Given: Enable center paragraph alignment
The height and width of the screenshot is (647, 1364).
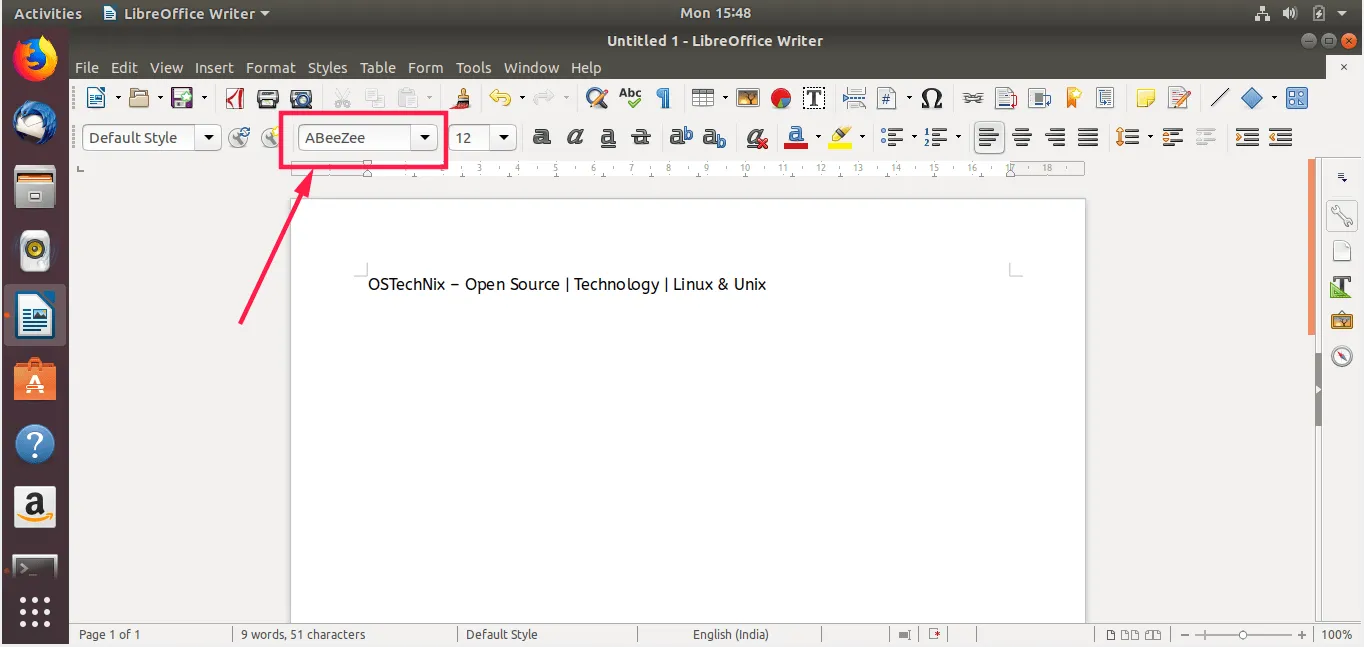Looking at the screenshot, I should point(1022,138).
